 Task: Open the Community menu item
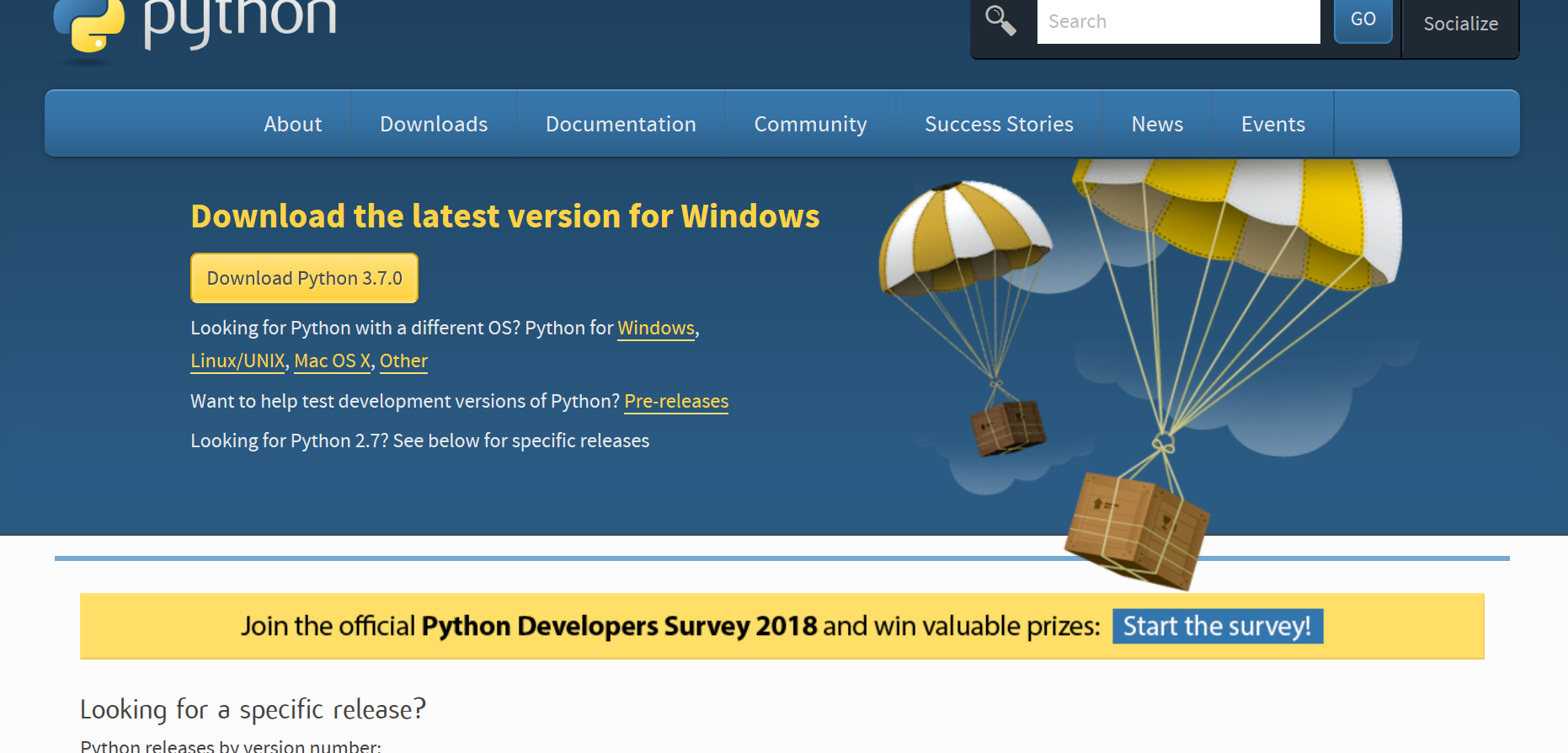tap(810, 124)
